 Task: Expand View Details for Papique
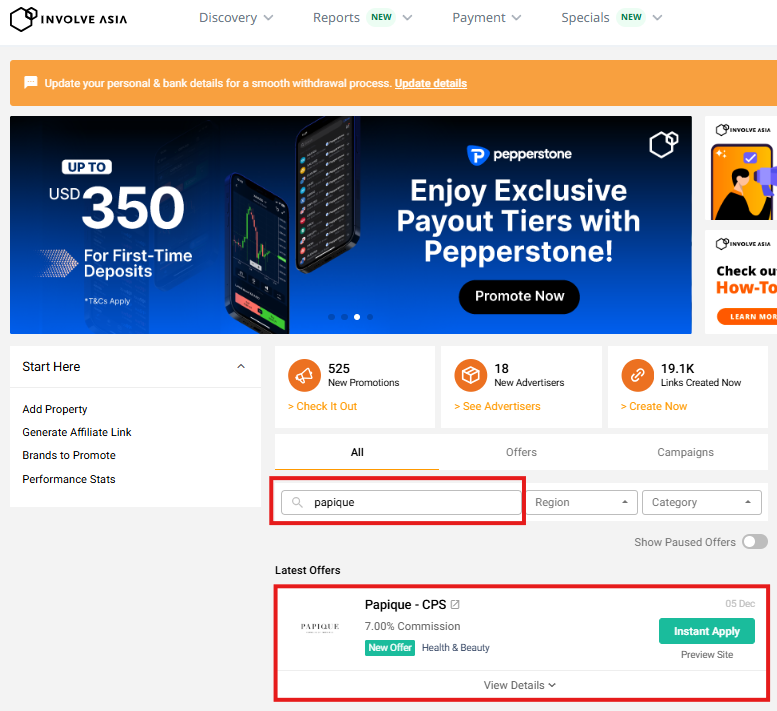[x=520, y=685]
